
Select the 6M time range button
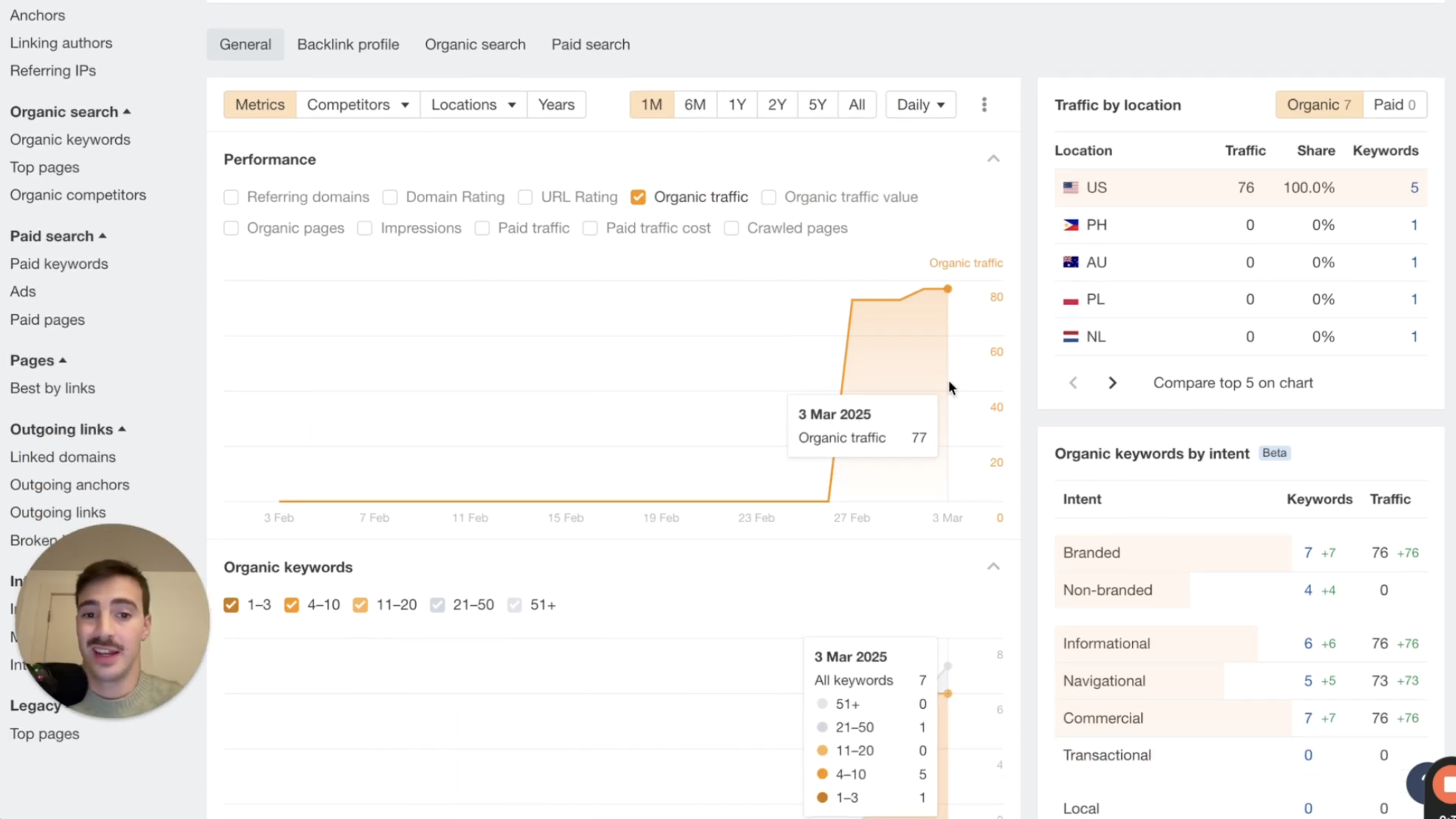[x=694, y=105]
